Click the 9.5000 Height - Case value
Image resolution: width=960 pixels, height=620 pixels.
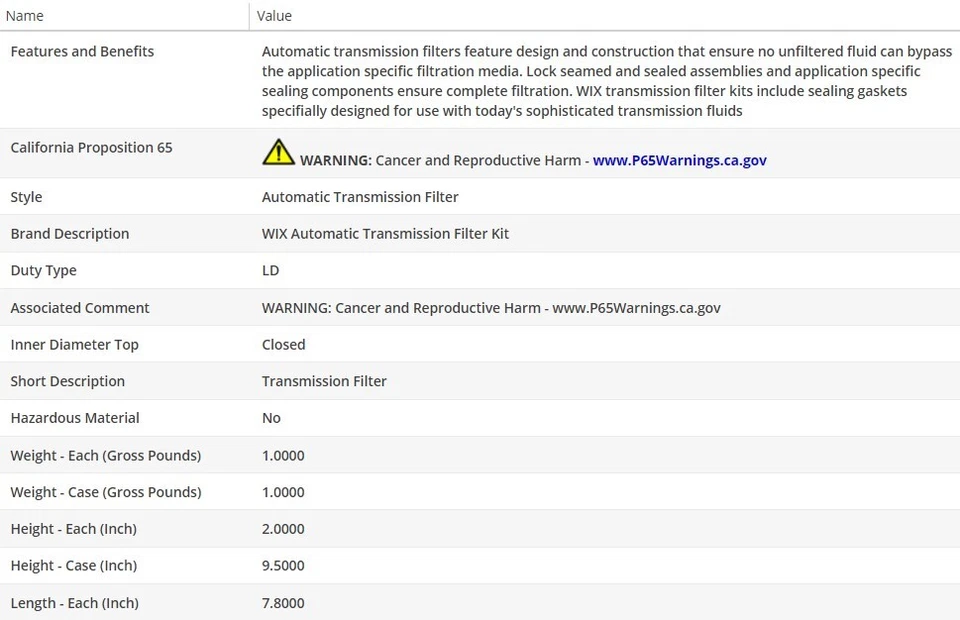click(x=283, y=566)
